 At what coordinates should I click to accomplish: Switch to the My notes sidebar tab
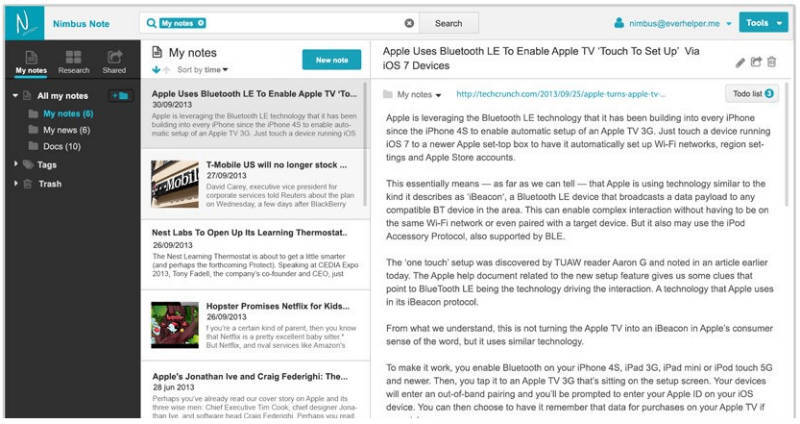pyautogui.click(x=31, y=63)
